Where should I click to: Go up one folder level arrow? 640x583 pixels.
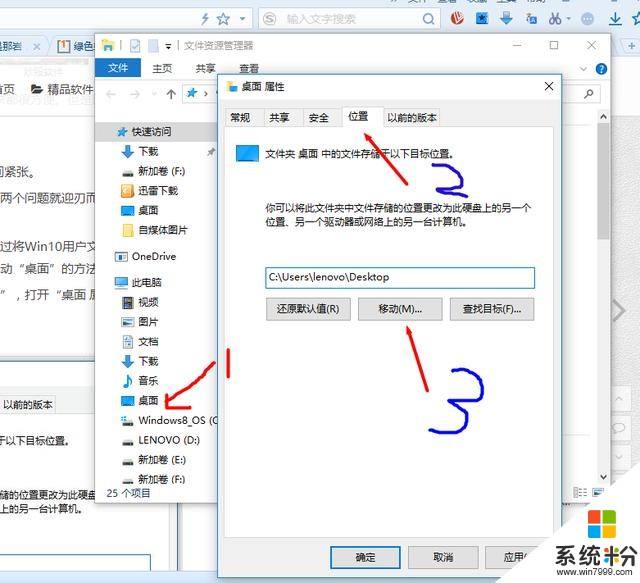click(x=171, y=95)
